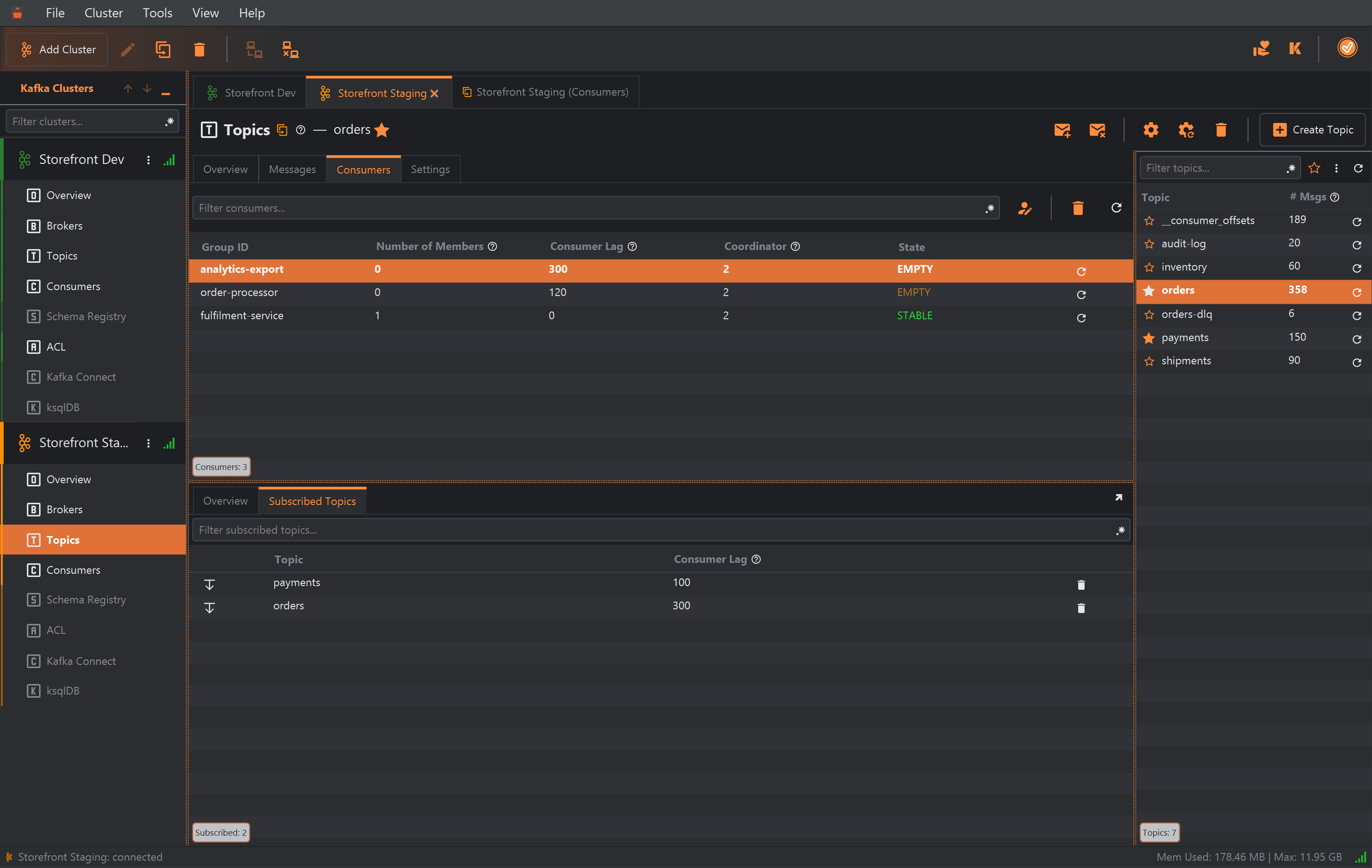Pop out the subscribed topics panel
1372x868 pixels.
tap(1118, 497)
